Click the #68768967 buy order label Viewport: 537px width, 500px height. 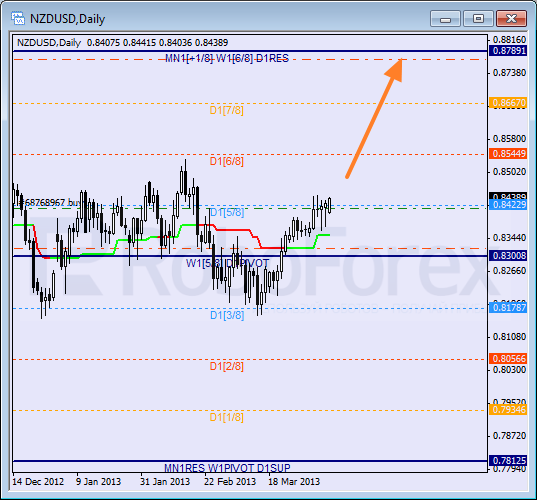click(50, 203)
